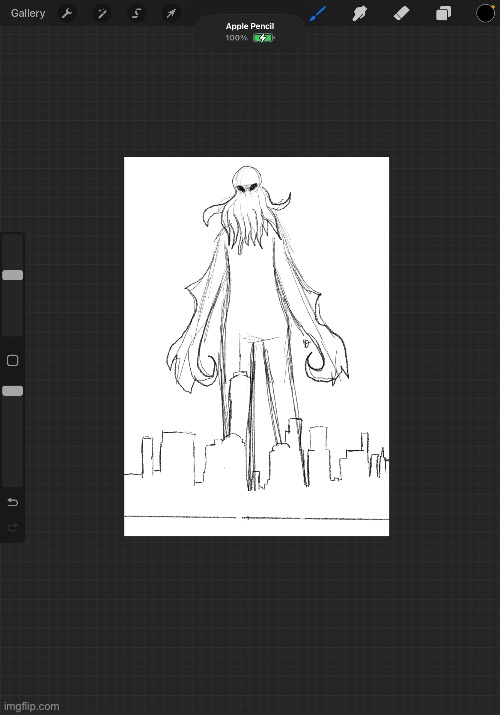The width and height of the screenshot is (500, 715).
Task: Select the Brush tool
Action: (318, 13)
